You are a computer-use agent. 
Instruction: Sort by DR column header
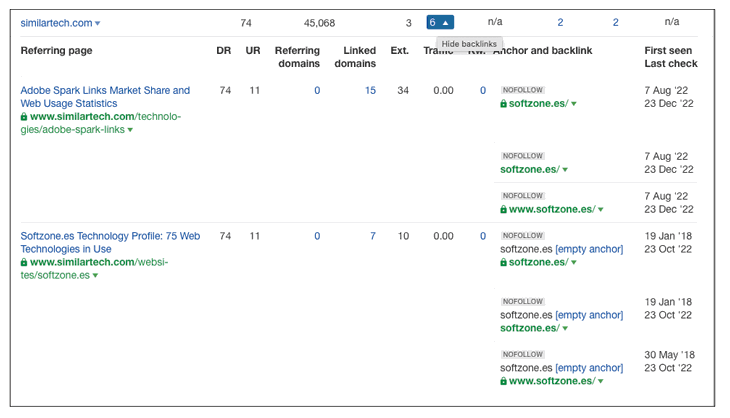pos(223,50)
